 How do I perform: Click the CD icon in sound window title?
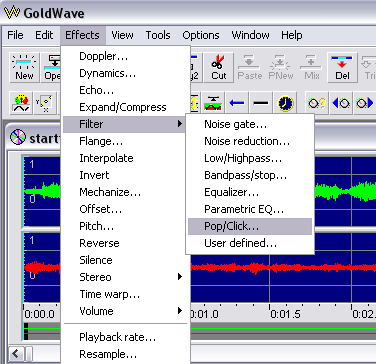17,137
